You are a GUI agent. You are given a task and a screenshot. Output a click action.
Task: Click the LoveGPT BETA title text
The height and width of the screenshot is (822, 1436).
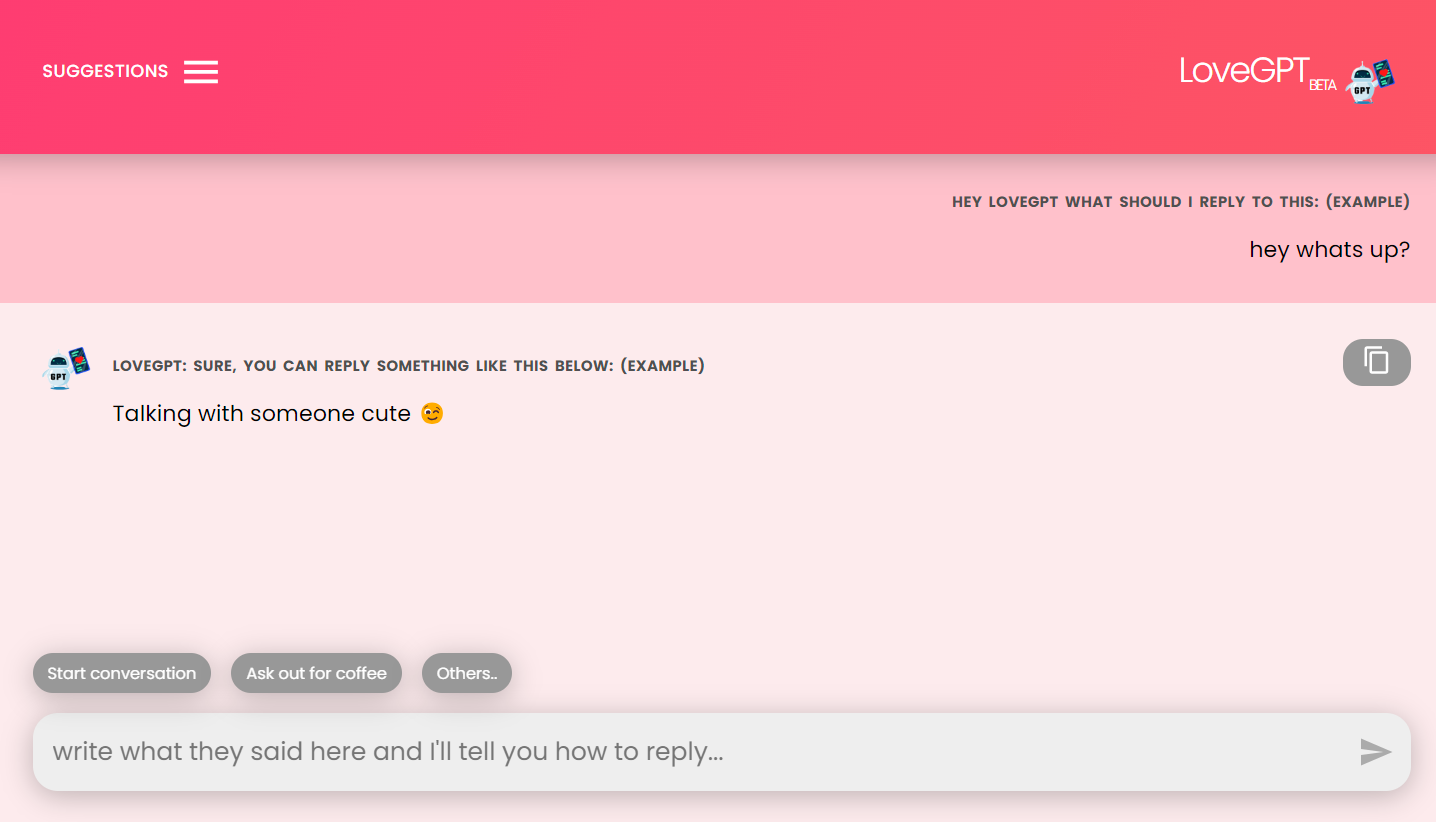(x=1258, y=72)
